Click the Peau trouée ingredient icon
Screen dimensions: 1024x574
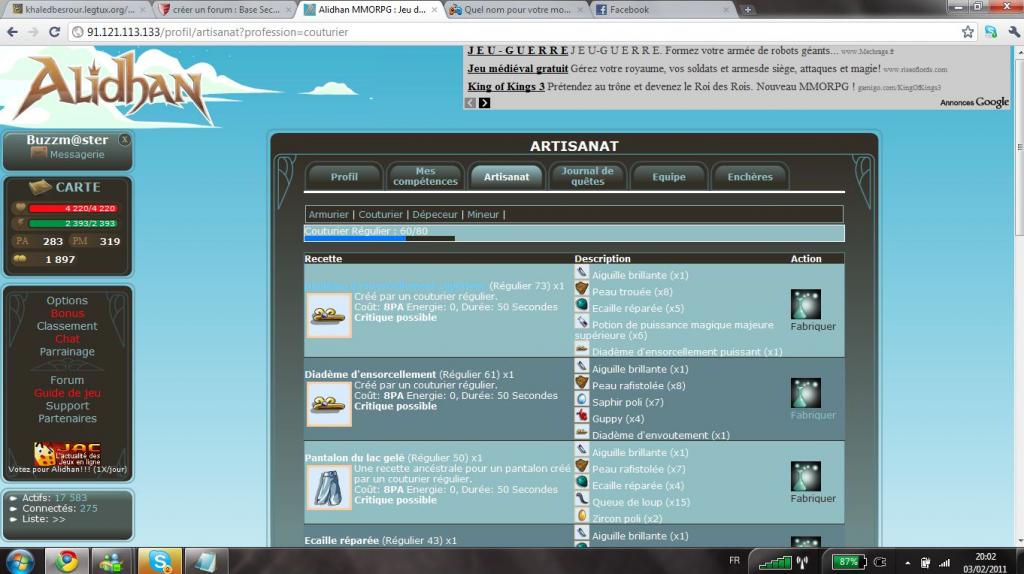(x=581, y=290)
